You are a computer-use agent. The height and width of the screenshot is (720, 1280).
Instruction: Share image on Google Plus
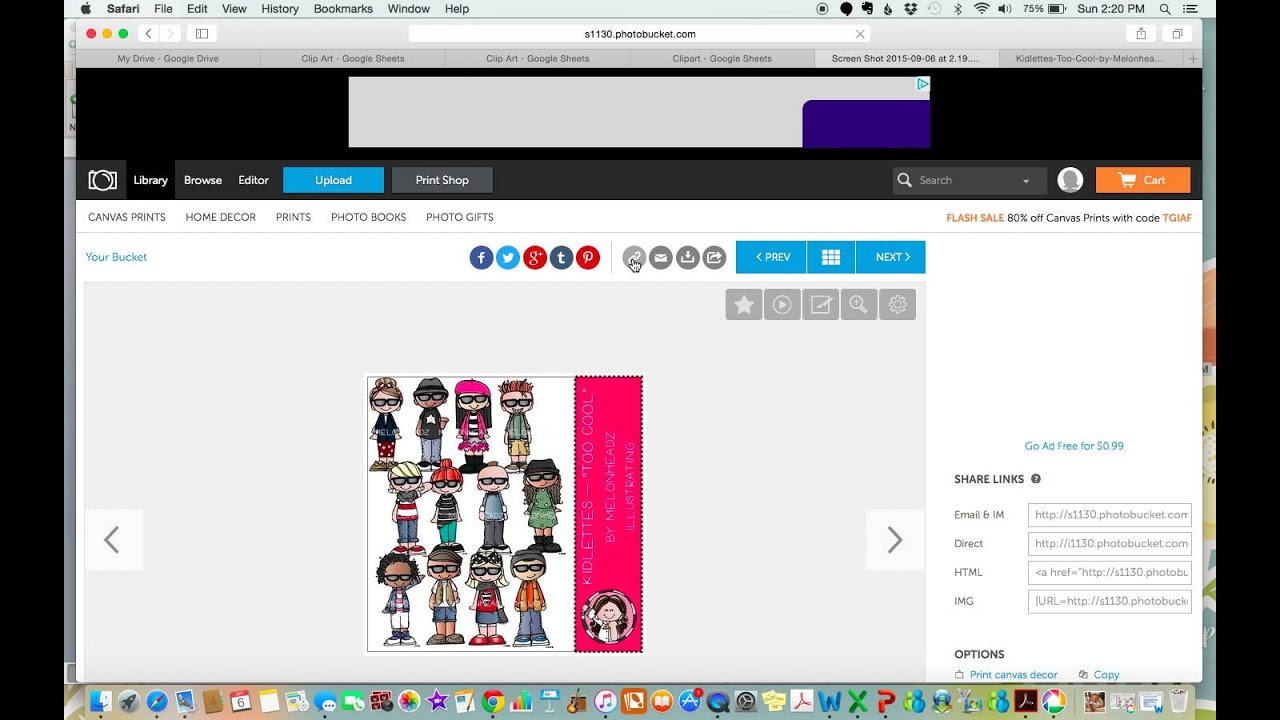pos(535,258)
